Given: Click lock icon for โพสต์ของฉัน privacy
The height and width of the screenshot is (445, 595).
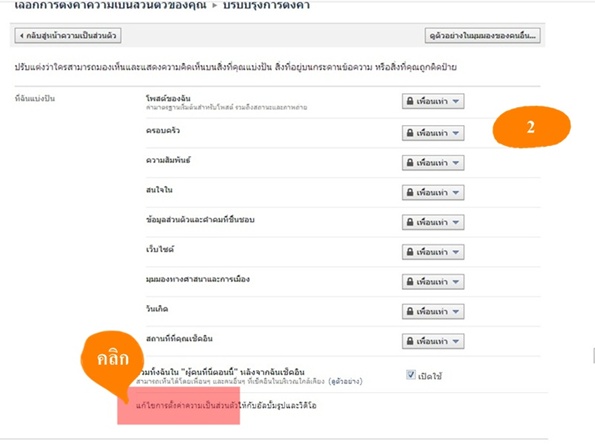Looking at the screenshot, I should (410, 101).
